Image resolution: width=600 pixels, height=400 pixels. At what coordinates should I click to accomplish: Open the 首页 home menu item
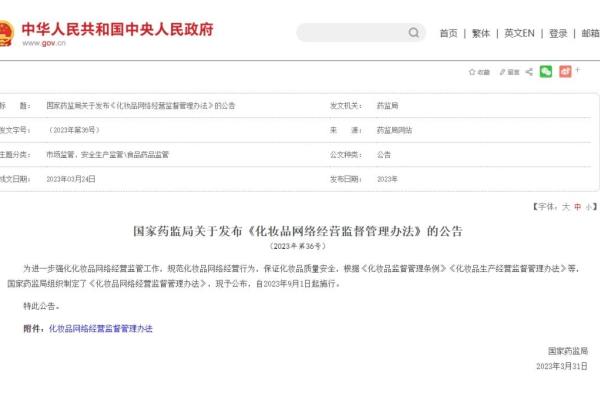[x=448, y=33]
